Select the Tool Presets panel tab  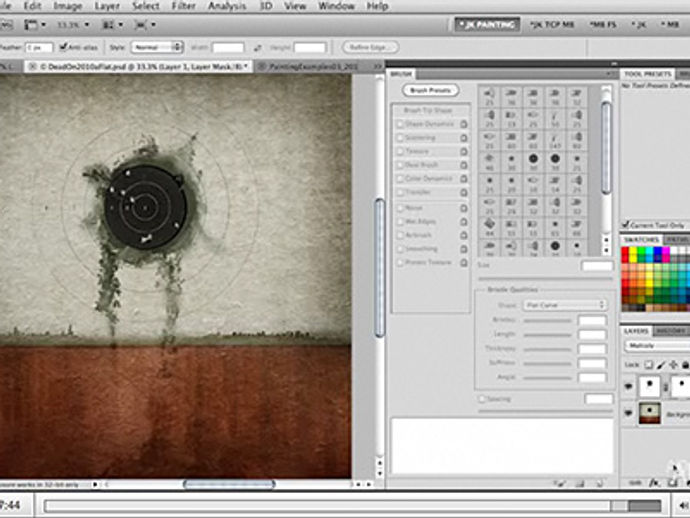(x=647, y=74)
